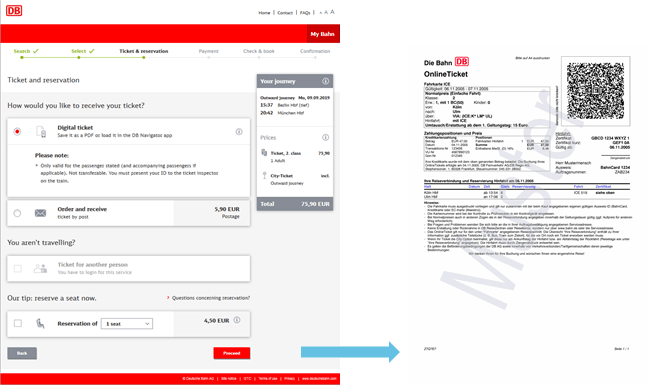This screenshot has width=647, height=385.
Task: Go to the Select step
Action: [78, 51]
